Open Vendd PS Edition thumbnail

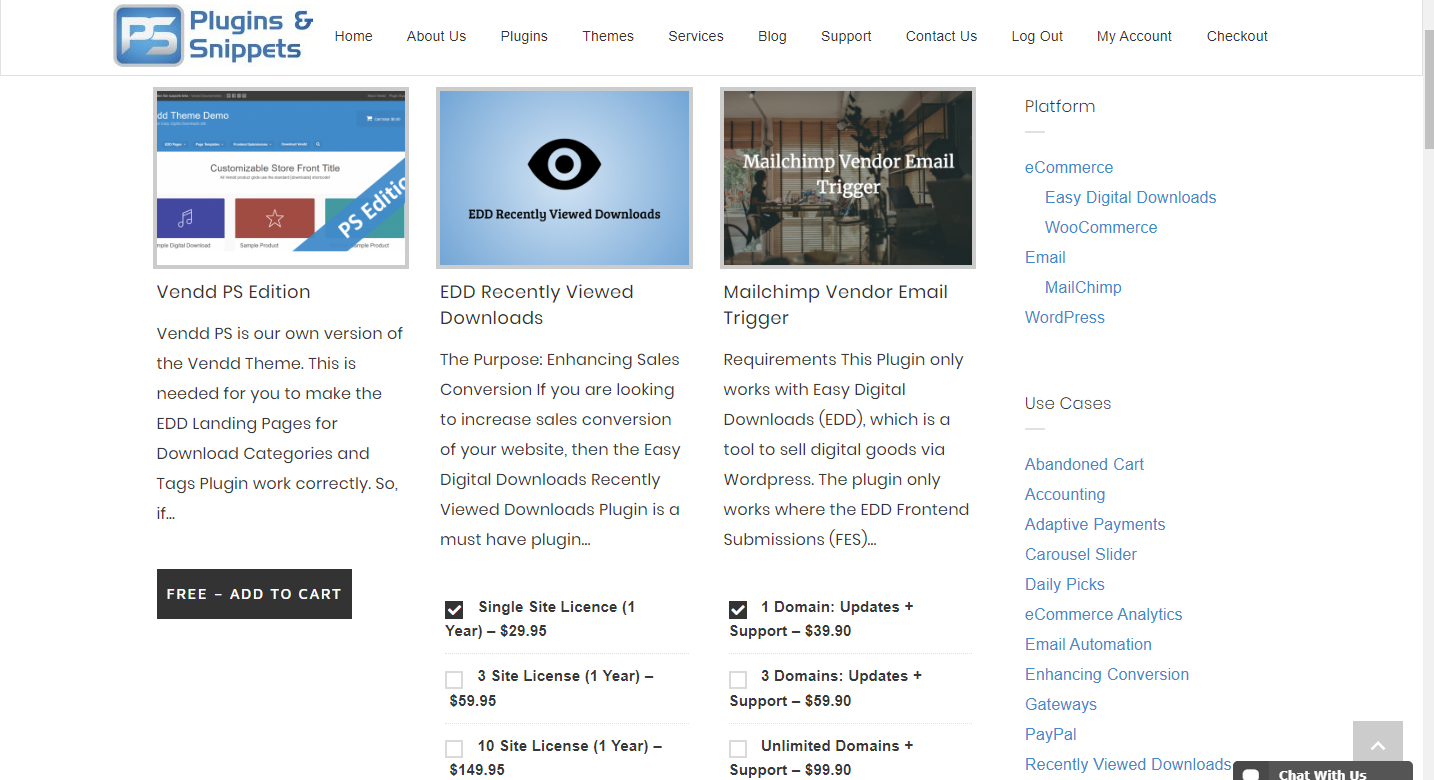click(x=281, y=178)
